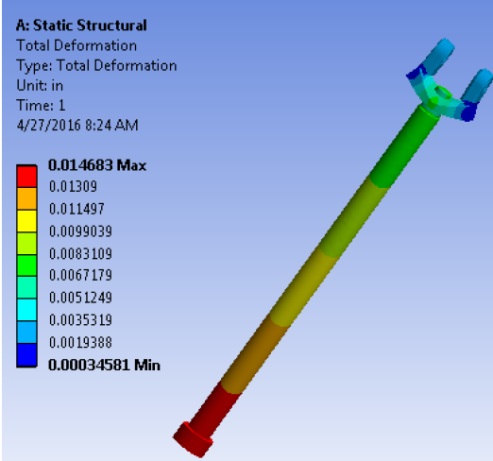Click the '0.0019388' legend value

pyautogui.click(x=80, y=343)
